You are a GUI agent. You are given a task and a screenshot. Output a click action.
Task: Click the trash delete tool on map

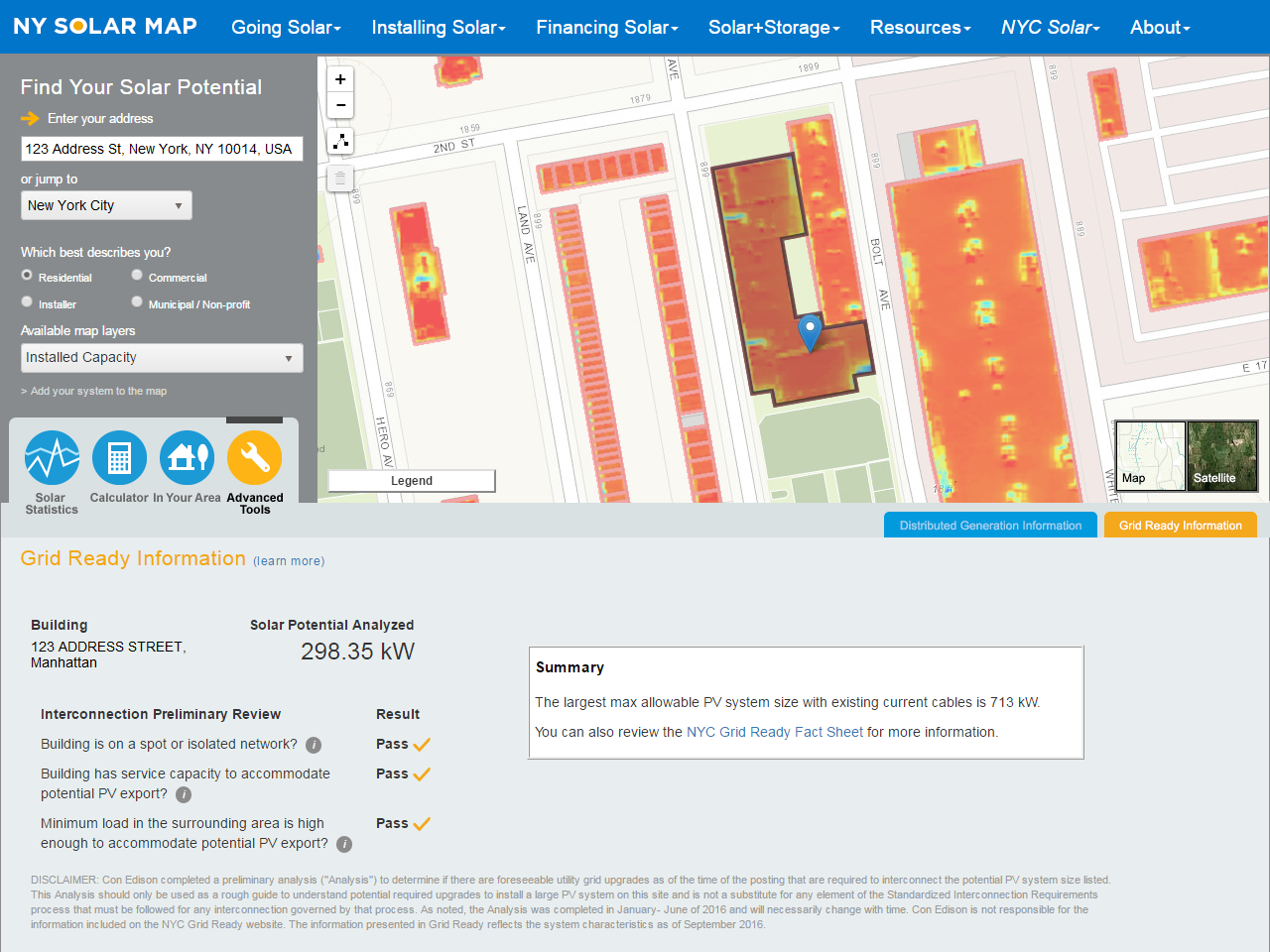(x=340, y=178)
